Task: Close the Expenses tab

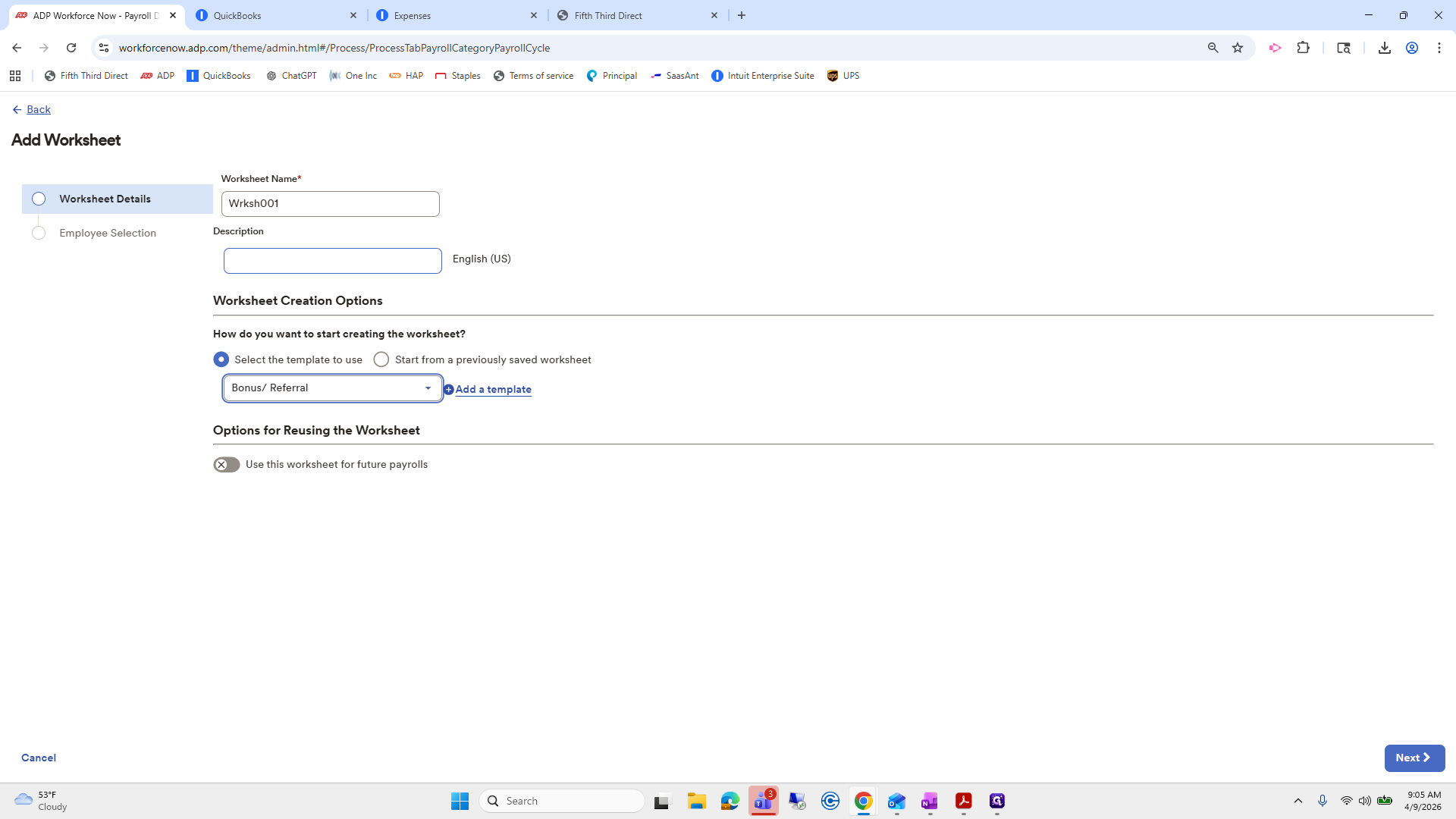Action: 534,15
